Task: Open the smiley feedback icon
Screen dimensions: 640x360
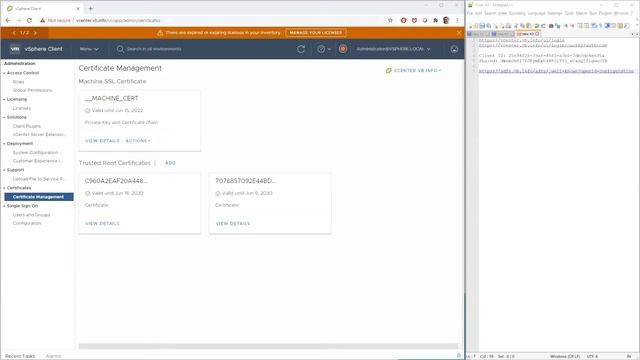Action: click(x=454, y=49)
